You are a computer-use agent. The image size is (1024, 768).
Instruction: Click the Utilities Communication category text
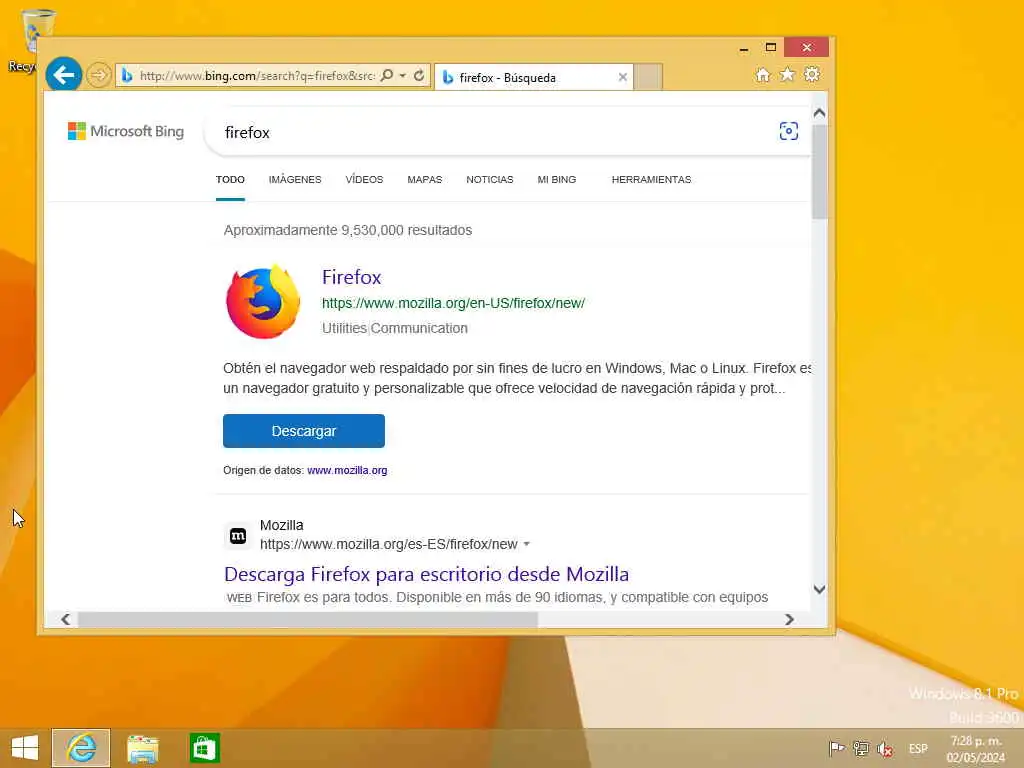point(394,328)
